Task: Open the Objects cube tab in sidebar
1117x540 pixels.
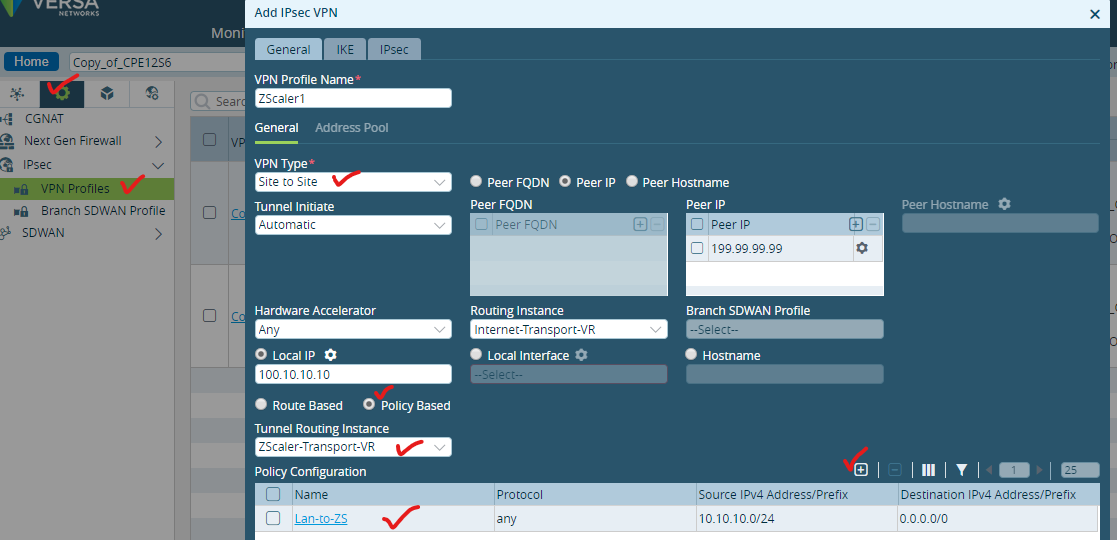Action: coord(107,93)
